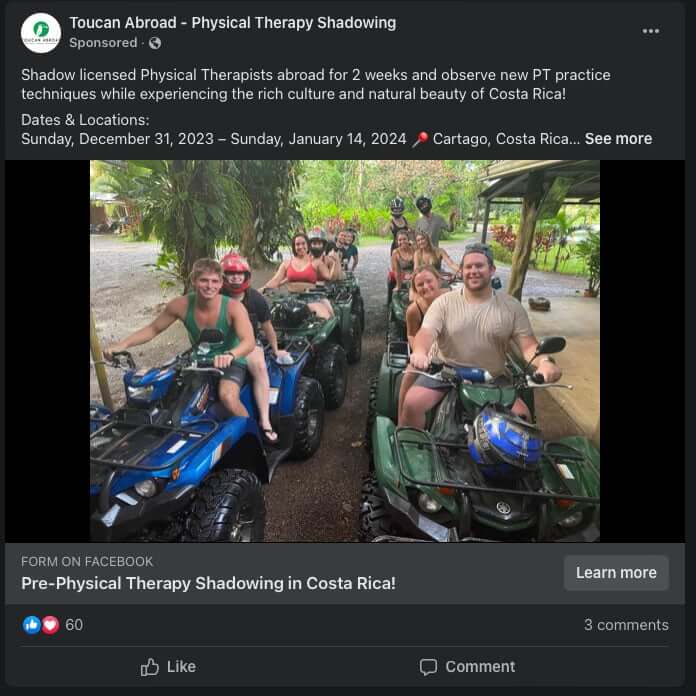696x696 pixels.
Task: Click the speech bubble icon beside Comment
Action: (x=428, y=666)
